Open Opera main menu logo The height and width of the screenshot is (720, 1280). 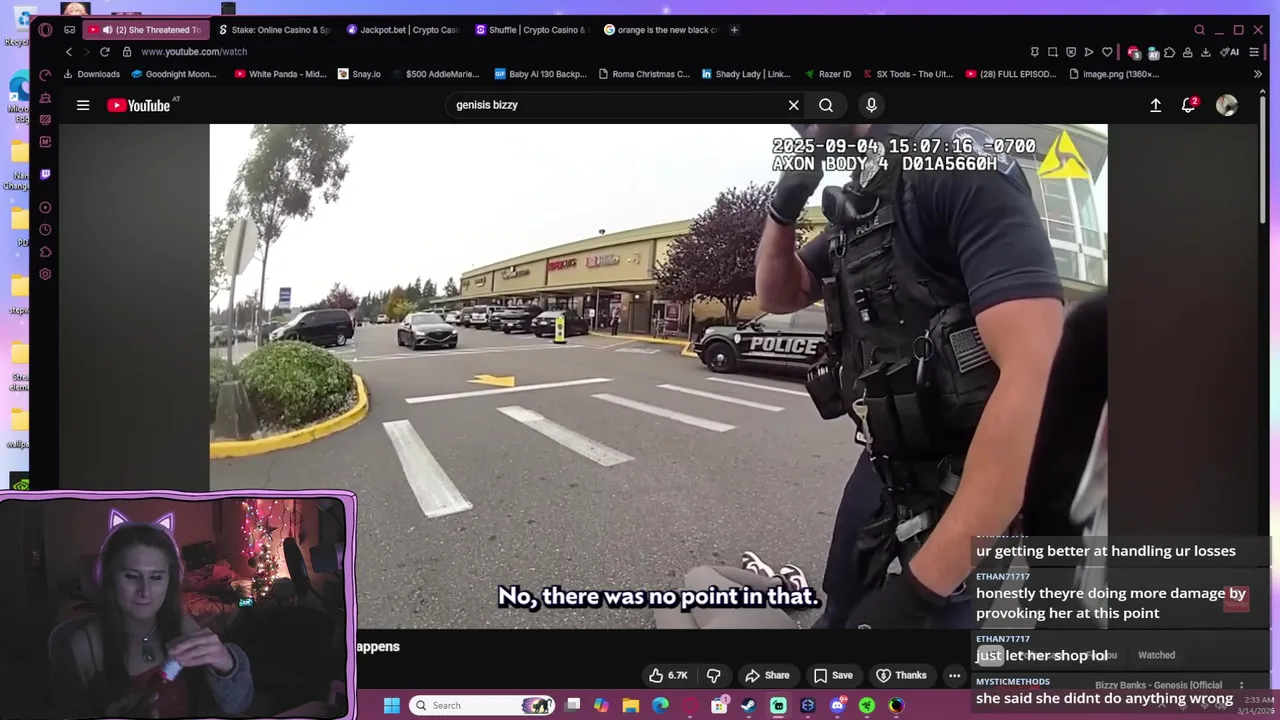coord(45,30)
